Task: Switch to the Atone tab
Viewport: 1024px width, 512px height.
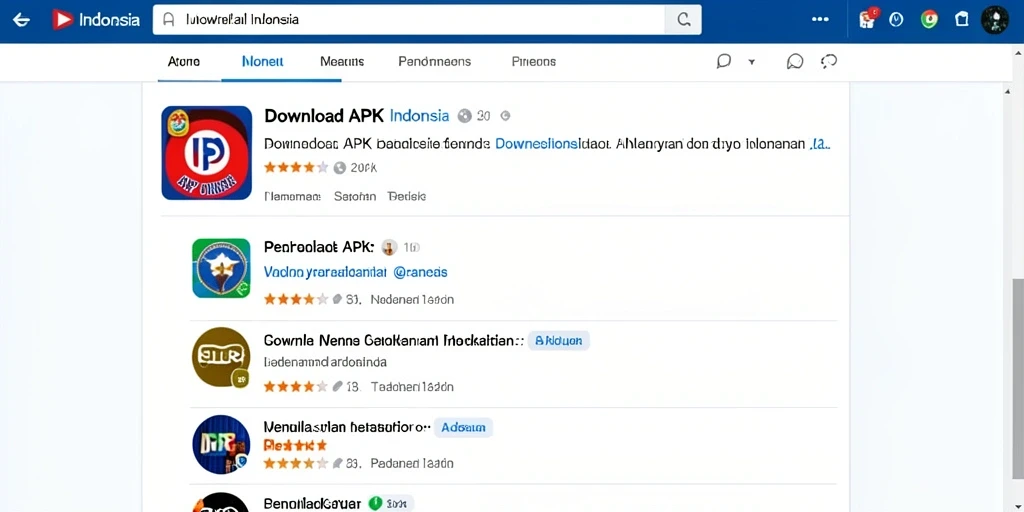Action: pos(184,61)
